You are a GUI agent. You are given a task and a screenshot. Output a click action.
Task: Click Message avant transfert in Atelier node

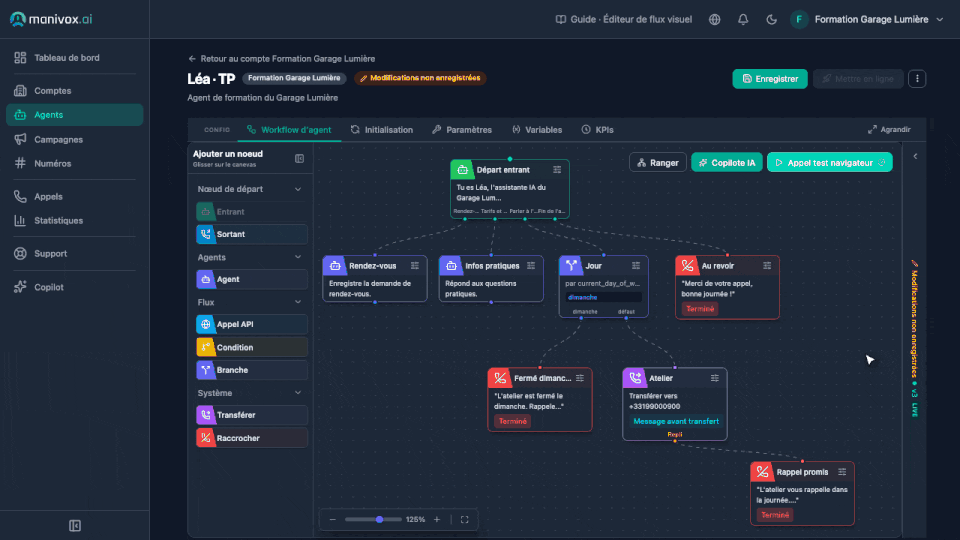[x=676, y=421]
